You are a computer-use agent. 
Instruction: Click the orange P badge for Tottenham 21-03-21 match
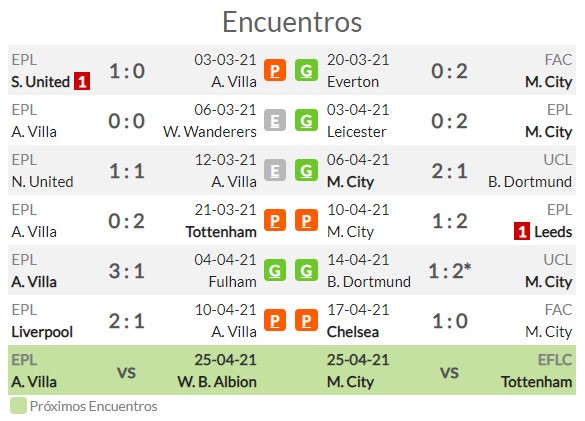[275, 220]
